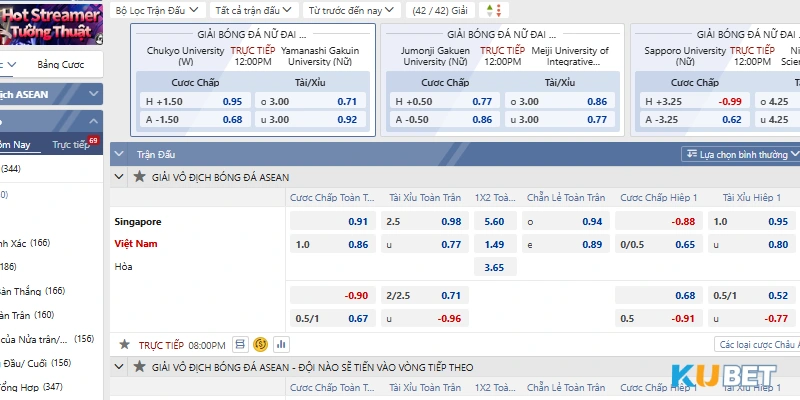Click the gold coin icon beside 08:00PM
800x400 pixels.
(261, 345)
